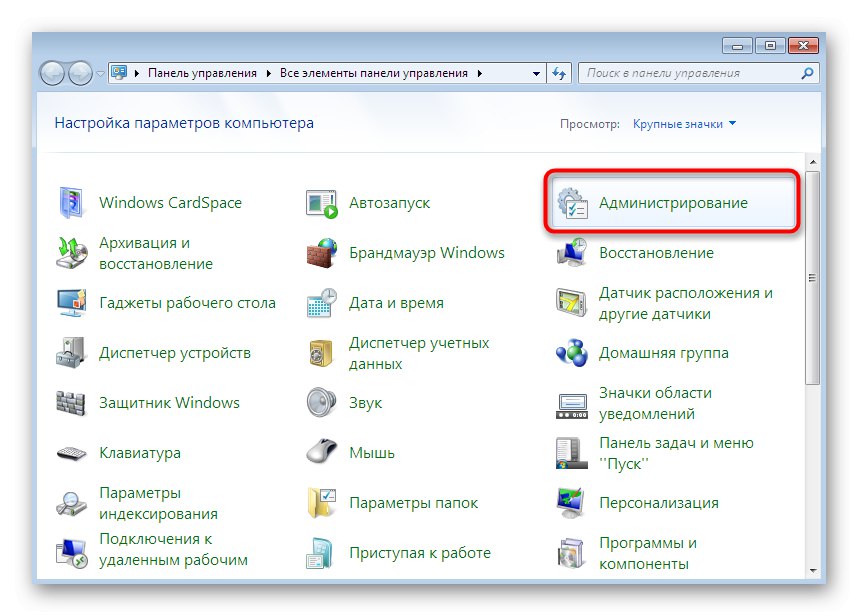
Task: Click the Параметры индексирования icon
Action: (71, 504)
